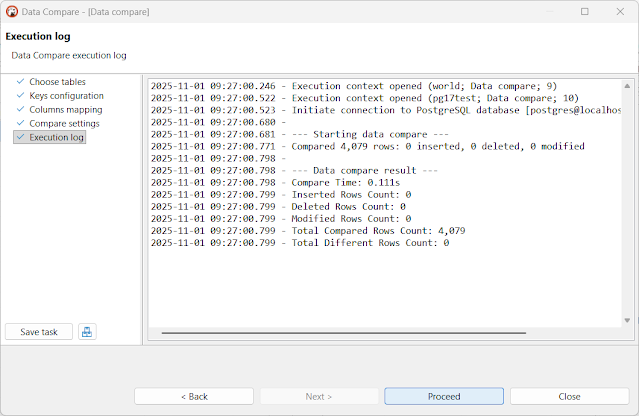Click the log scrollbar's up arrow
The image size is (639, 416).
[627, 86]
